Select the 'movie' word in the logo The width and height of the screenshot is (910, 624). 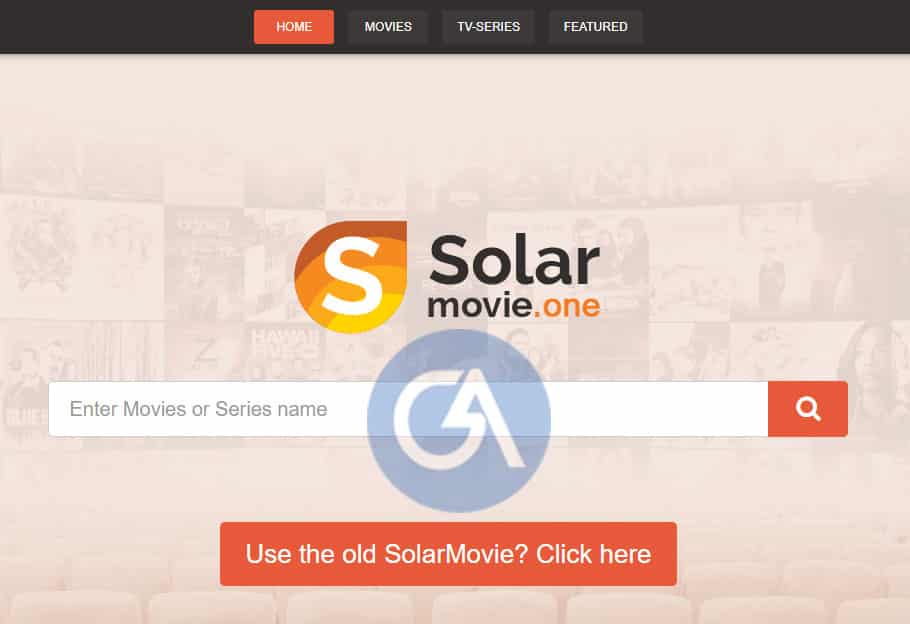[x=479, y=306]
